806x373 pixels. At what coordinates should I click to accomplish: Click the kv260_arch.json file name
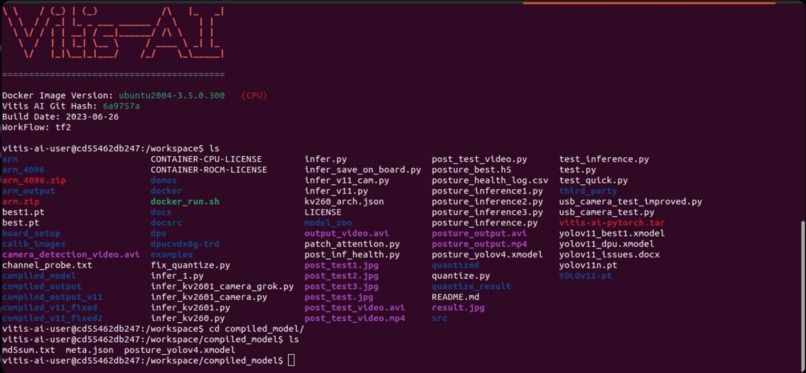pyautogui.click(x=344, y=201)
